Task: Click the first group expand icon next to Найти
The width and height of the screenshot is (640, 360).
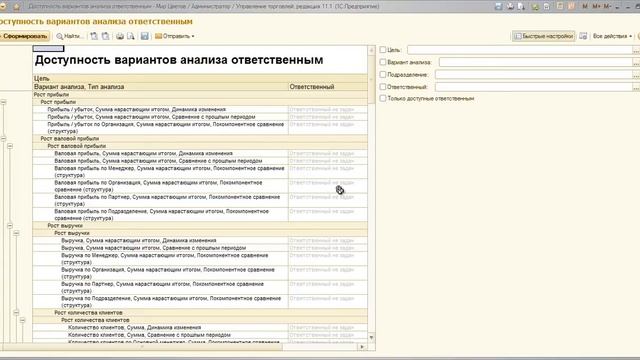Action: pyautogui.click(x=94, y=36)
